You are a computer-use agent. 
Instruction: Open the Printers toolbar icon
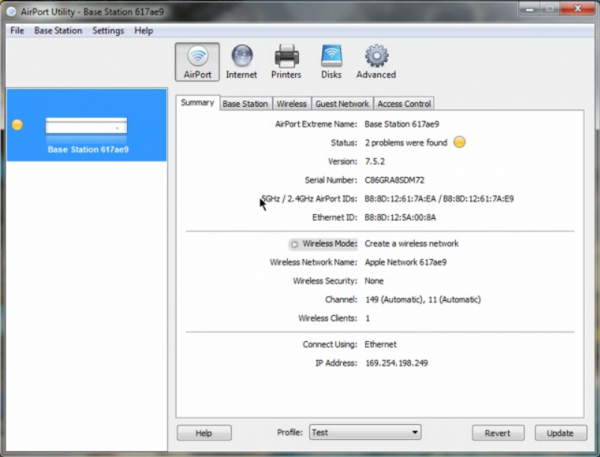point(286,62)
